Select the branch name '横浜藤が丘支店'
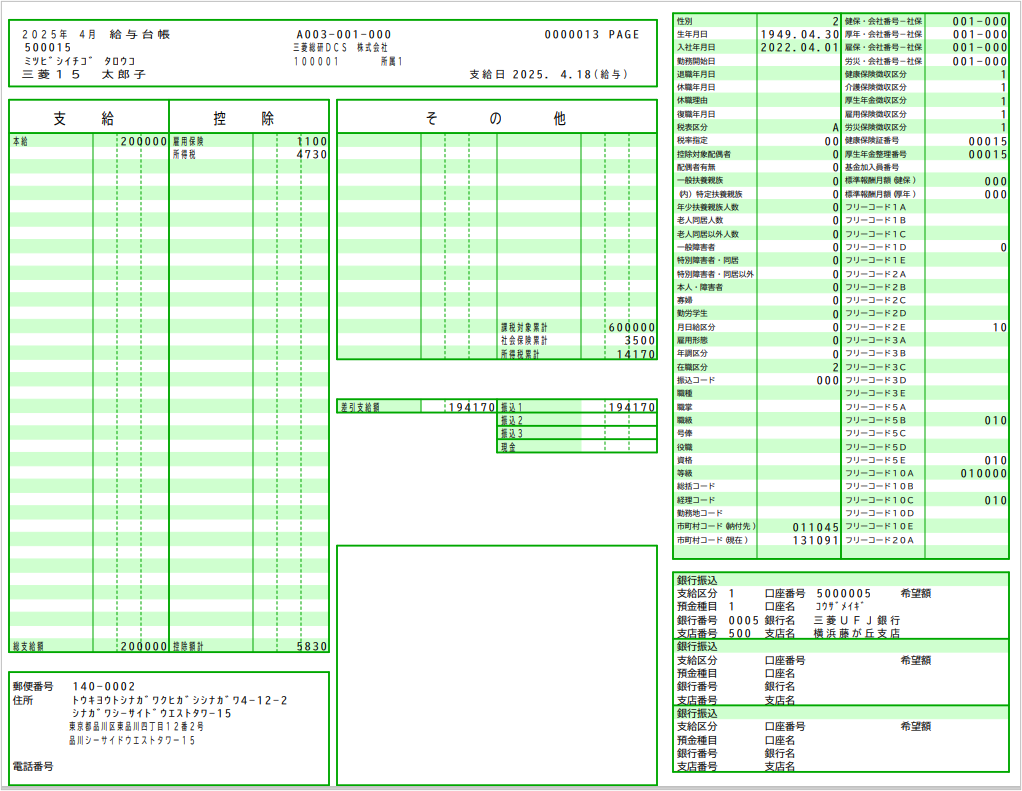 [857, 633]
